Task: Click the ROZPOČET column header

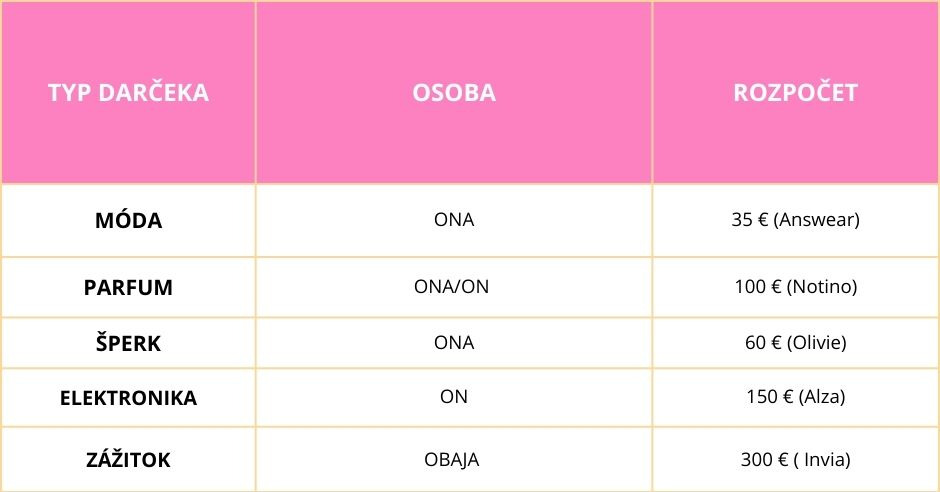Action: pos(796,93)
